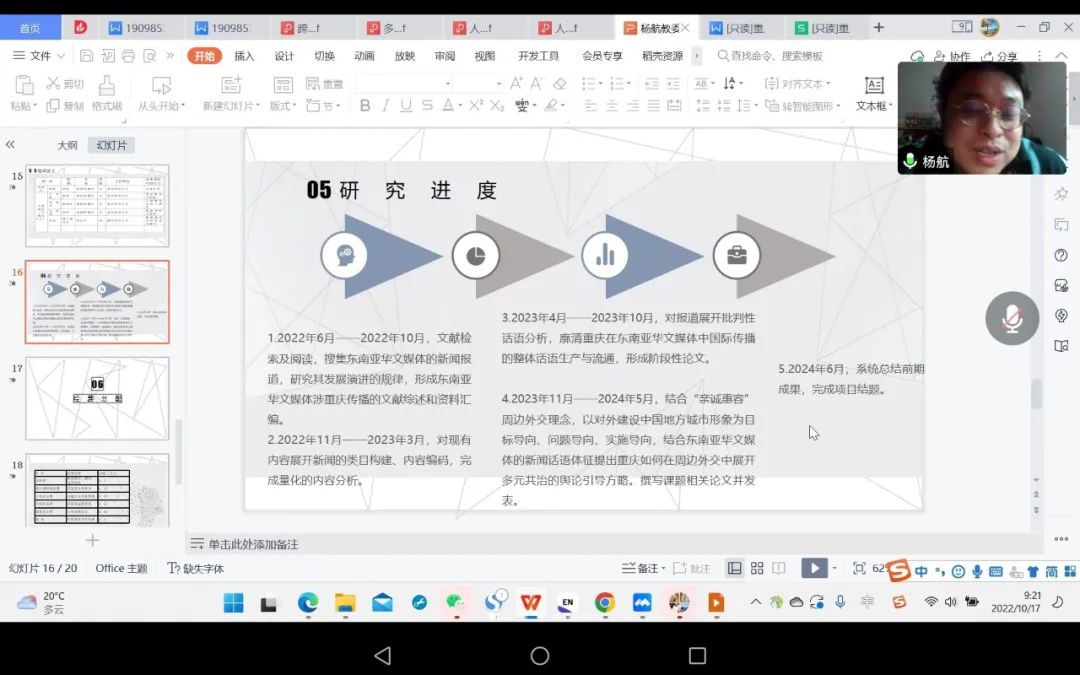The width and height of the screenshot is (1080, 675).
Task: Click the Comments (批注) status bar button
Action: click(x=692, y=568)
